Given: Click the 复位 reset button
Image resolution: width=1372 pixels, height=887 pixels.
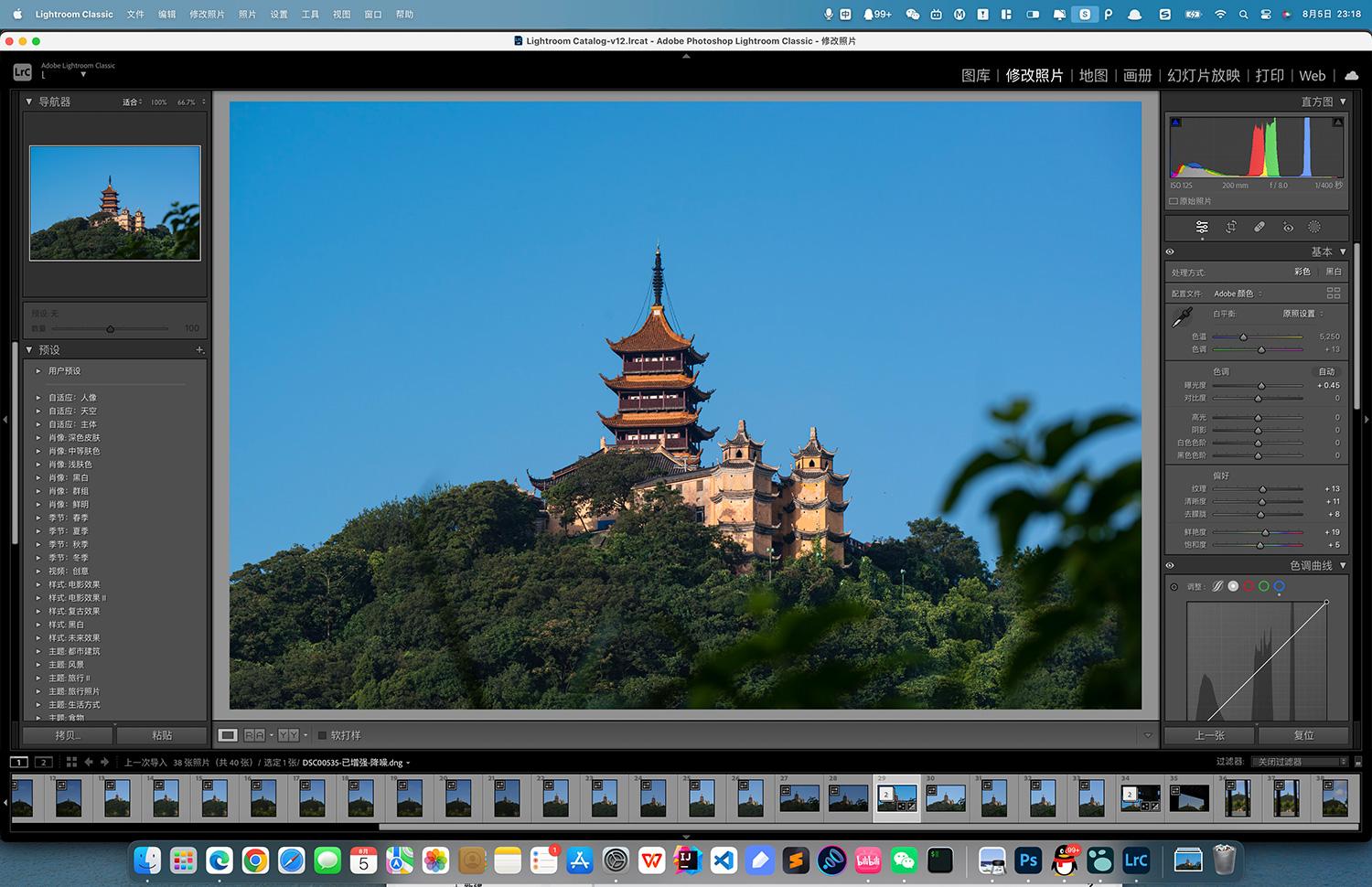Looking at the screenshot, I should [x=1302, y=734].
